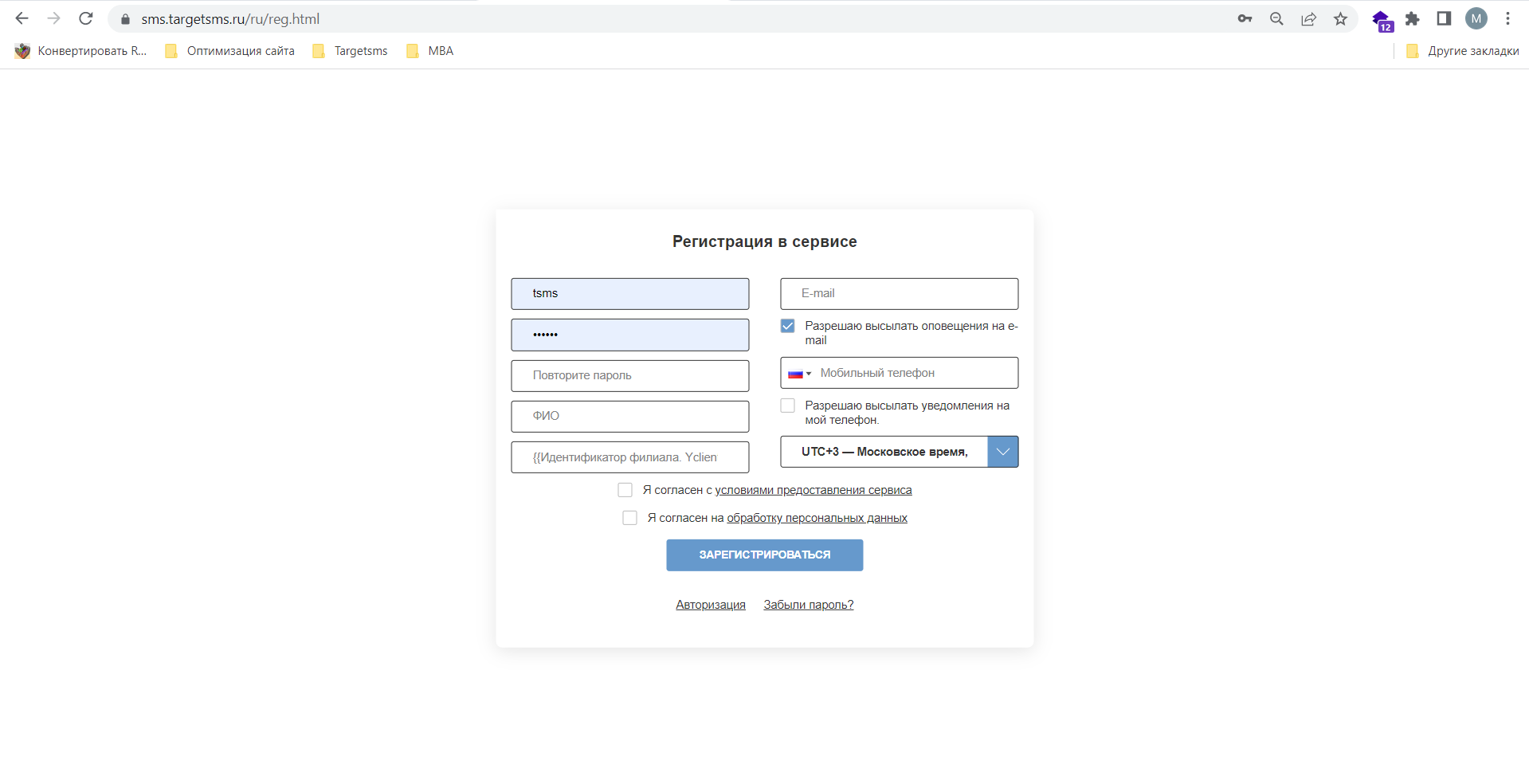The width and height of the screenshot is (1529, 784).
Task: Open Chrome three-dot menu
Action: pyautogui.click(x=1507, y=18)
